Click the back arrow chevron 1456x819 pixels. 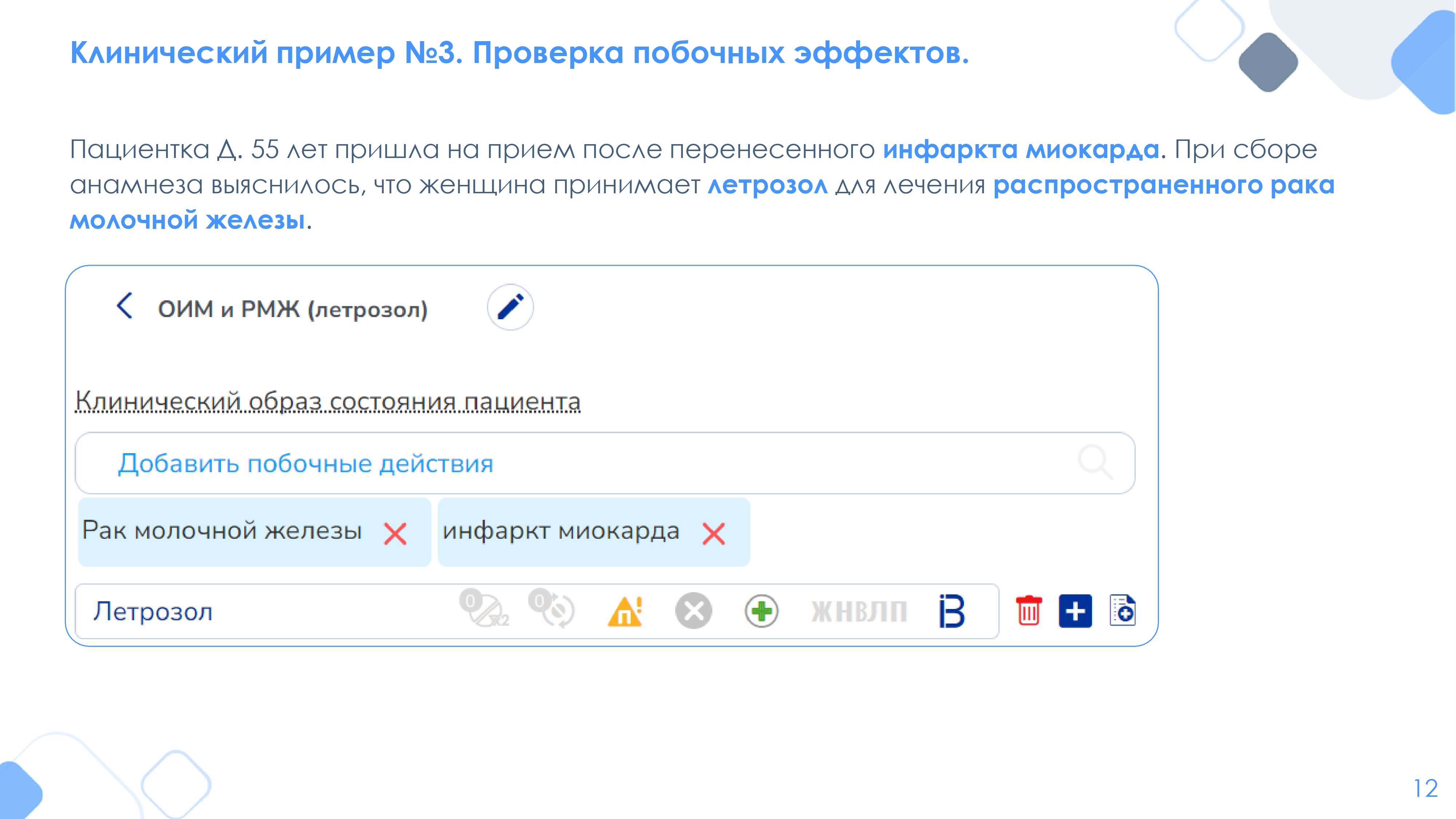(125, 306)
